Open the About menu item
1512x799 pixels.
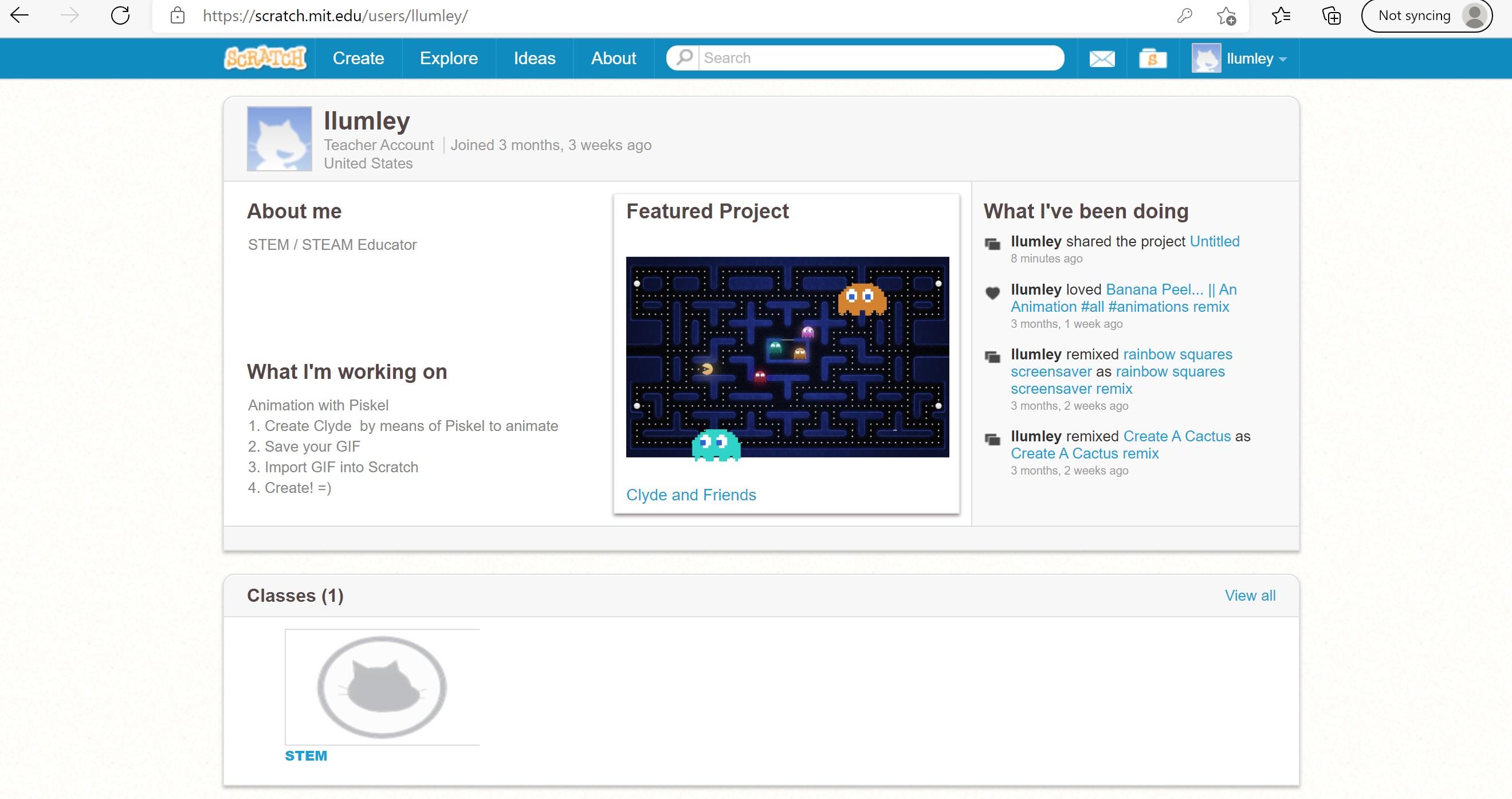tap(614, 58)
